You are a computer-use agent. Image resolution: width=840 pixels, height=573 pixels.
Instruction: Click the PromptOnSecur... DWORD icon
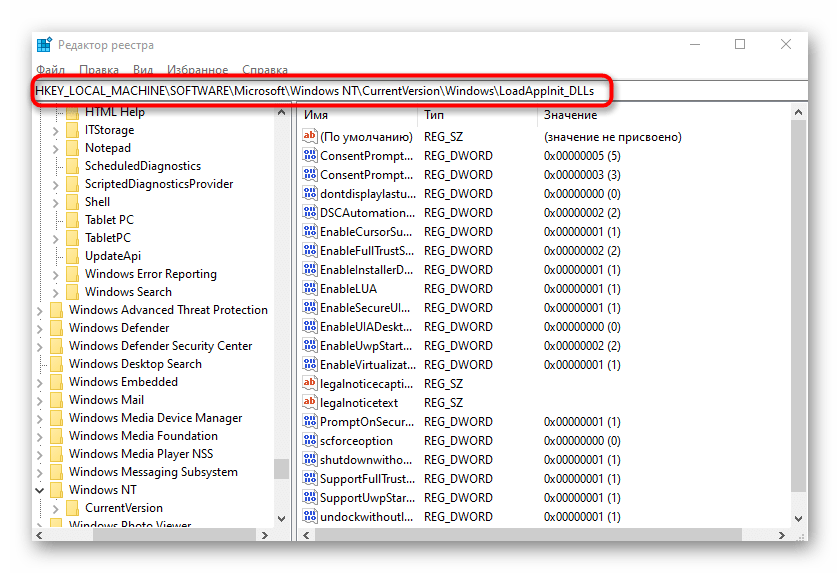click(310, 421)
